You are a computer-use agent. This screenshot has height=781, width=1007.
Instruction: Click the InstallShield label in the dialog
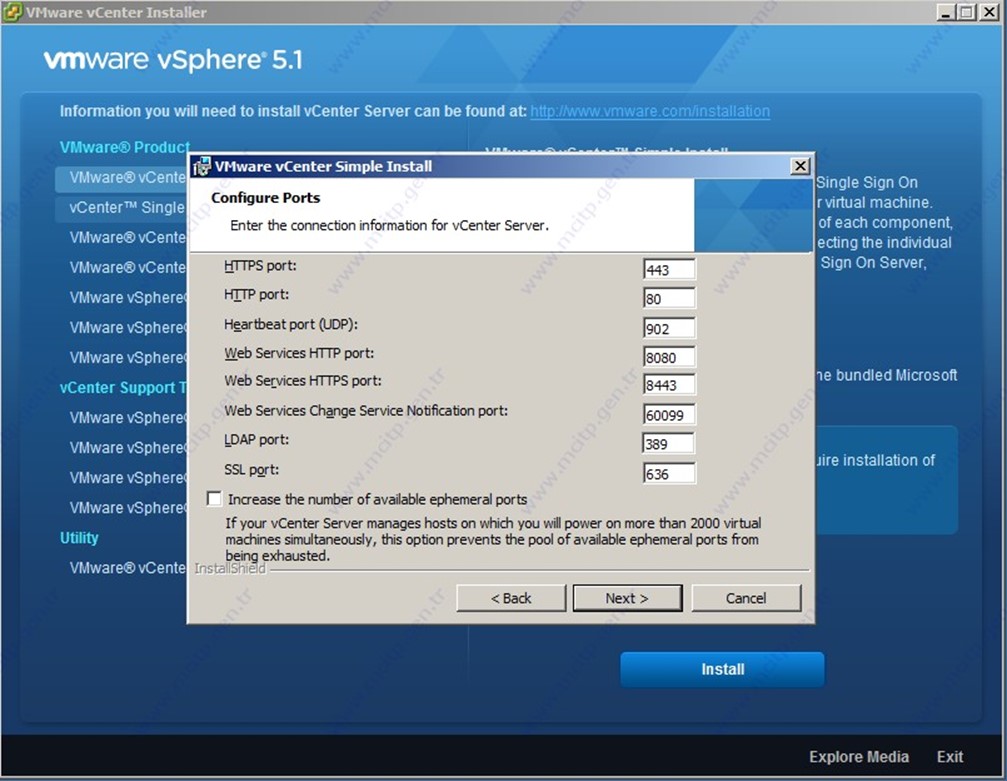point(230,568)
